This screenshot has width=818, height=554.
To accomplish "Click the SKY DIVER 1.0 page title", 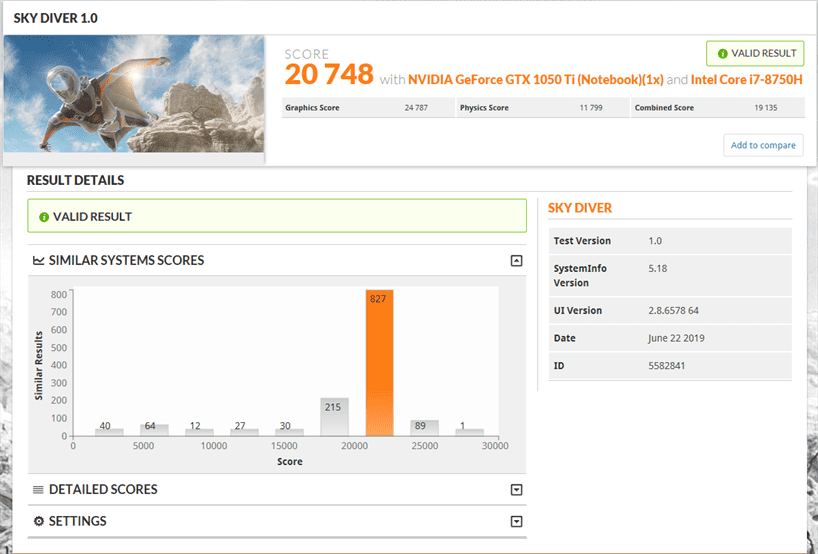I will (55, 18).
